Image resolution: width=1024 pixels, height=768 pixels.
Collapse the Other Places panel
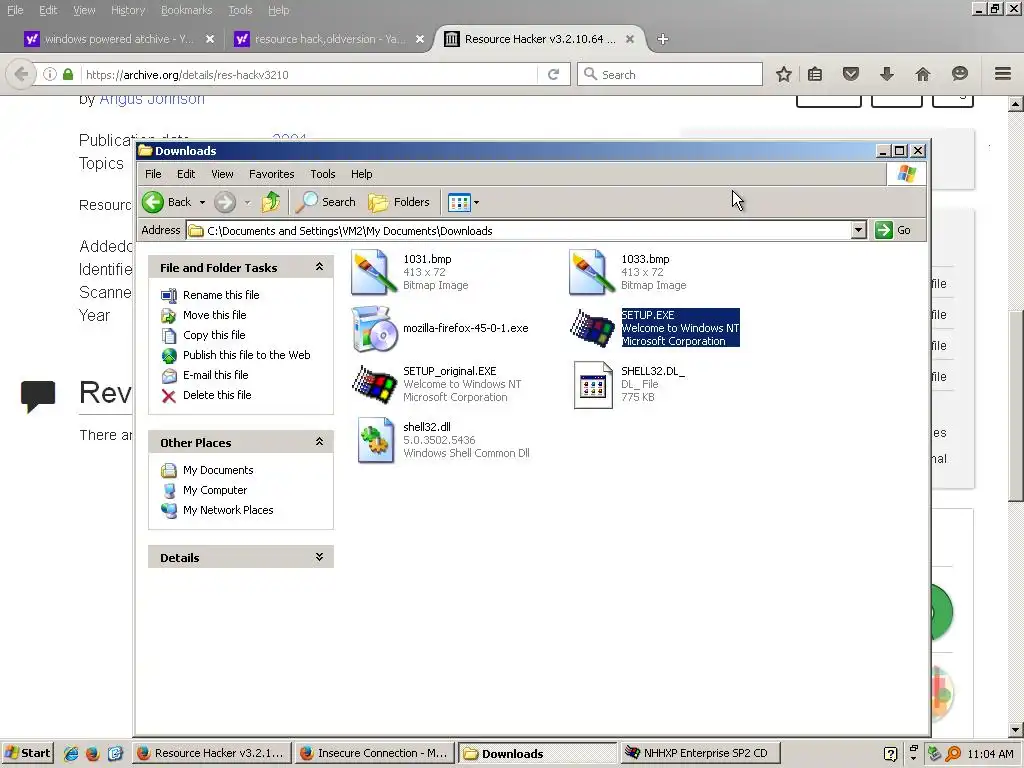pos(319,441)
